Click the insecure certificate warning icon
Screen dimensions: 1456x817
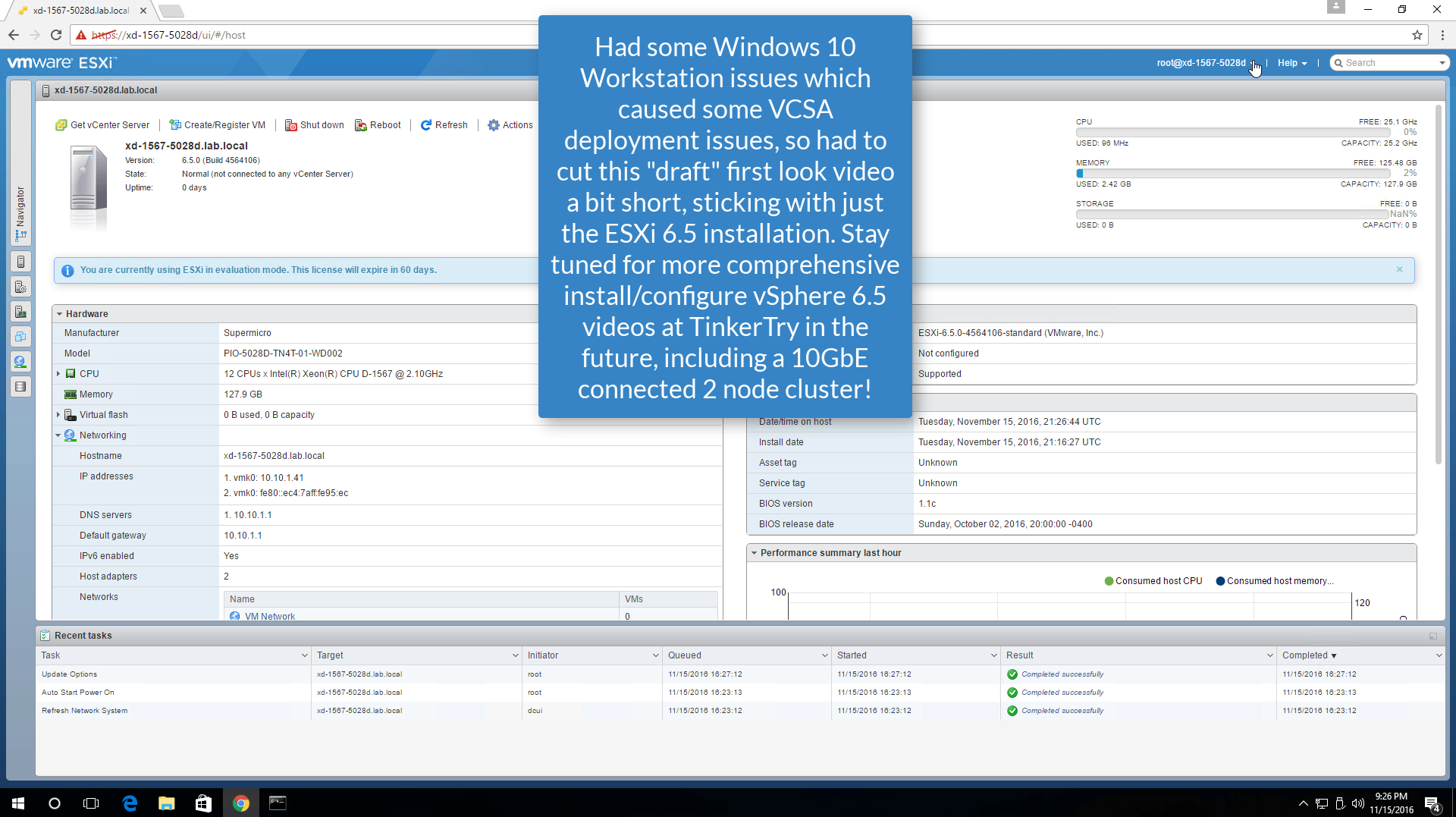coord(81,35)
